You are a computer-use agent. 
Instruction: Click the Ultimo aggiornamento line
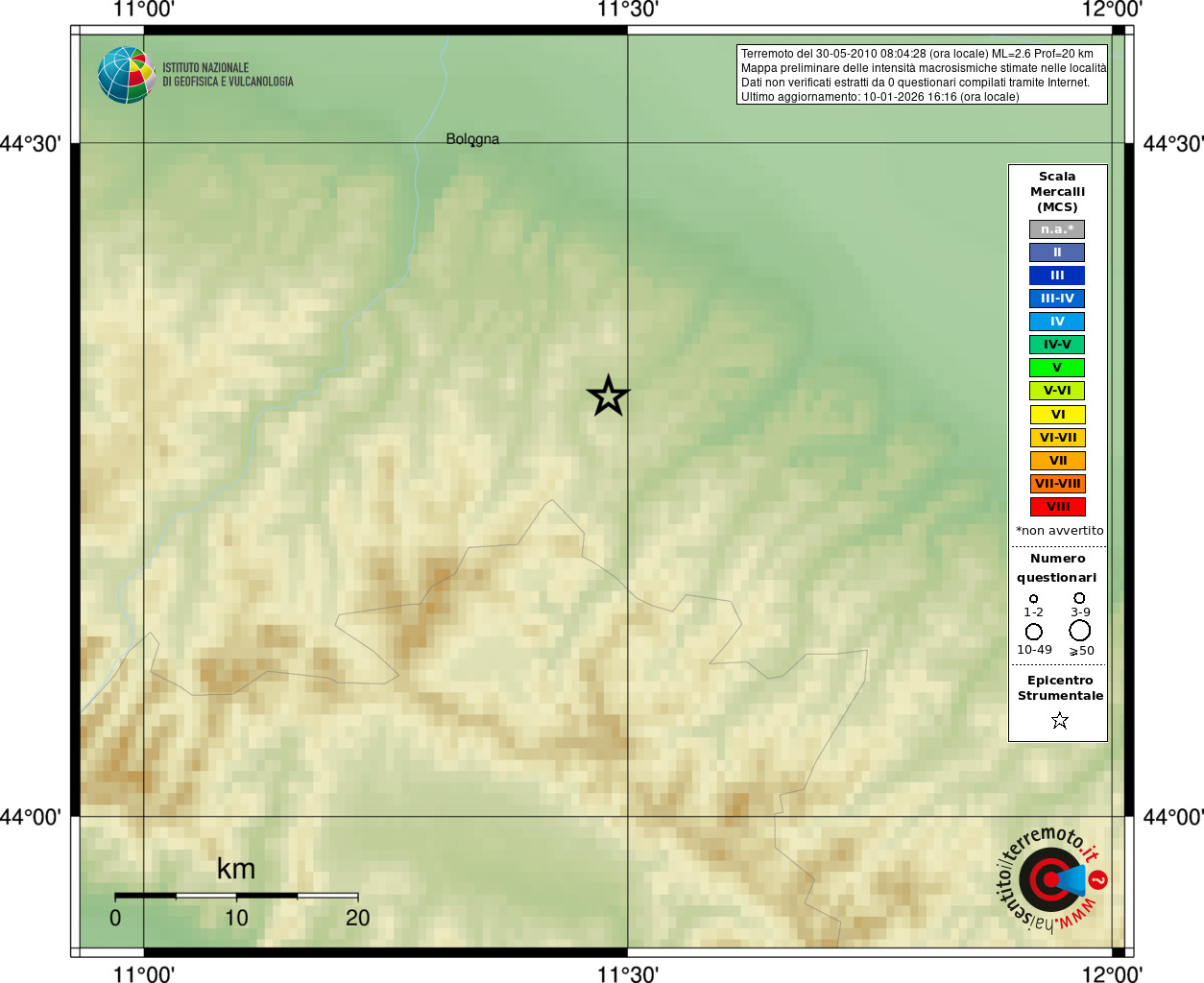pos(879,97)
